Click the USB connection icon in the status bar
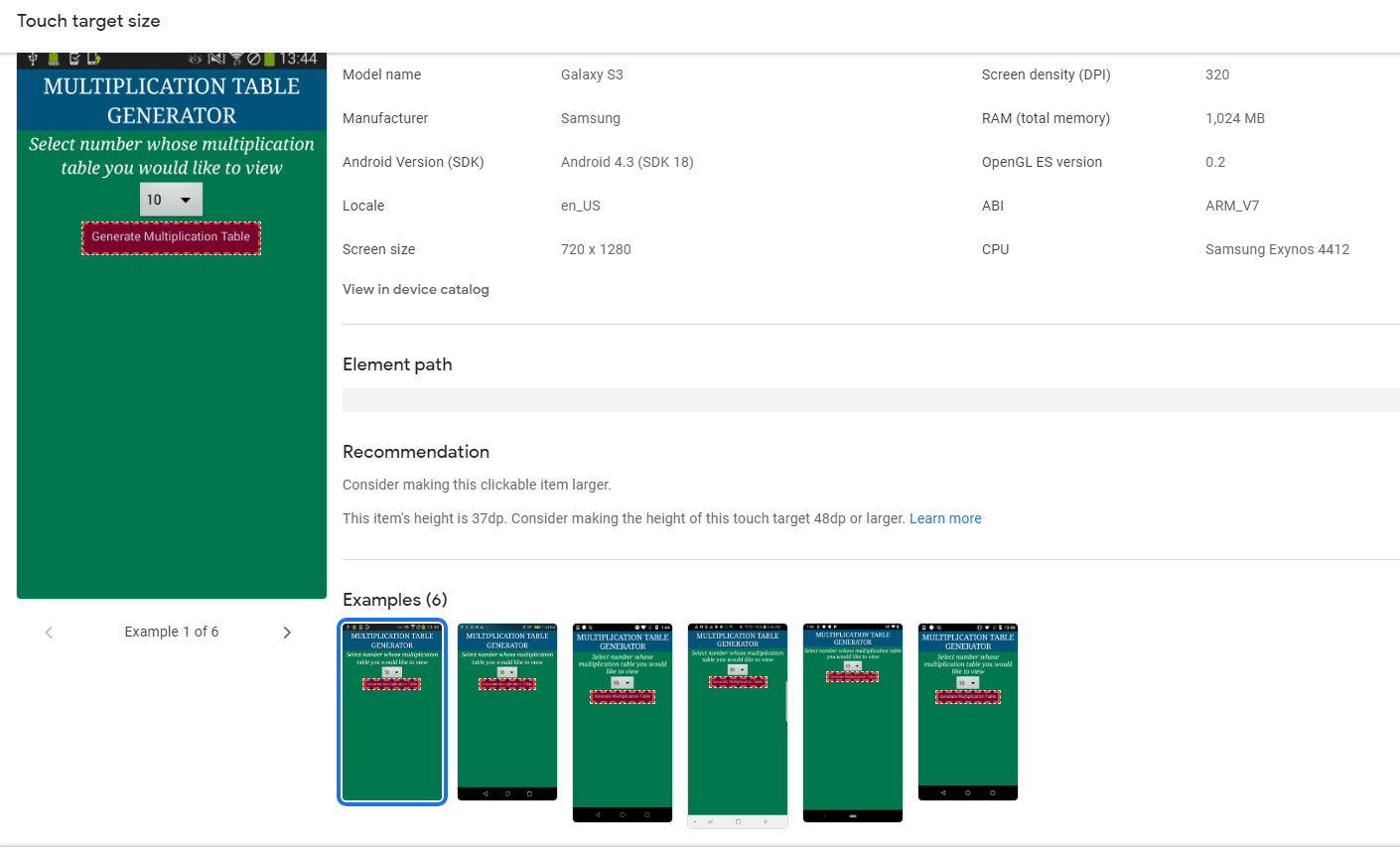The height and width of the screenshot is (852, 1400). 33,59
